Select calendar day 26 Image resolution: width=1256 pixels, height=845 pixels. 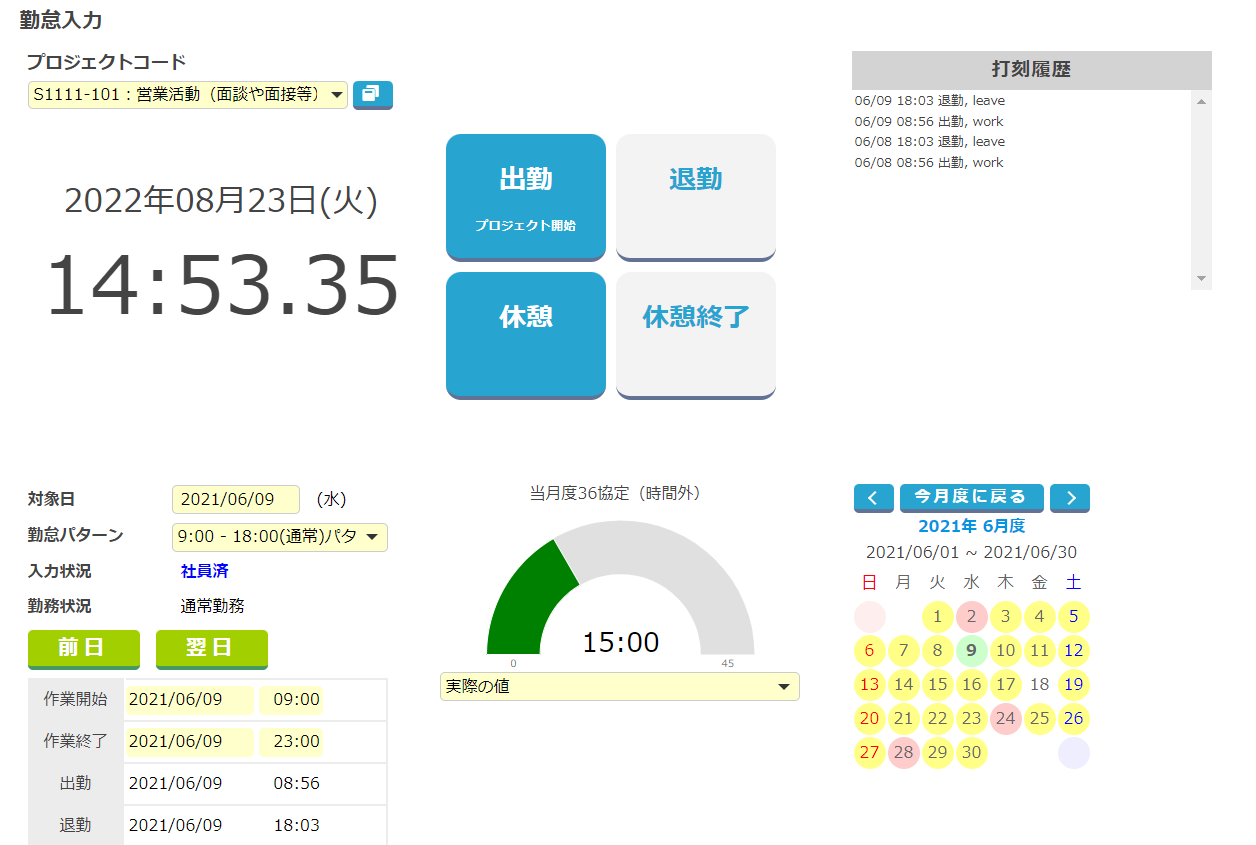pos(1074,719)
